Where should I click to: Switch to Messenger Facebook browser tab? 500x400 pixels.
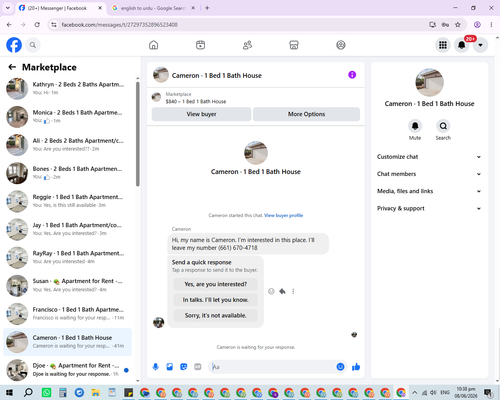point(61,8)
